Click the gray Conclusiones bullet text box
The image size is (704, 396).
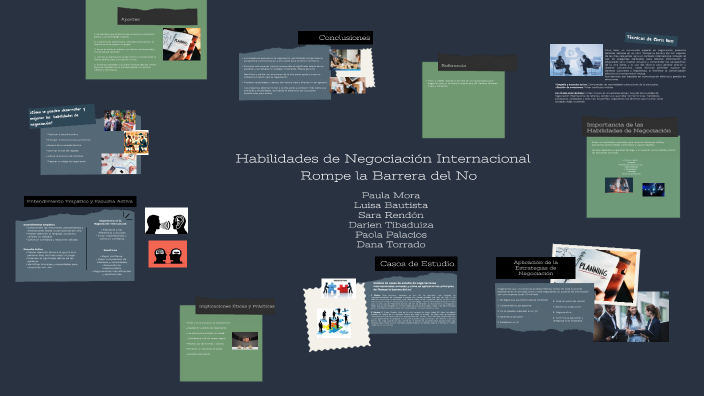[285, 75]
